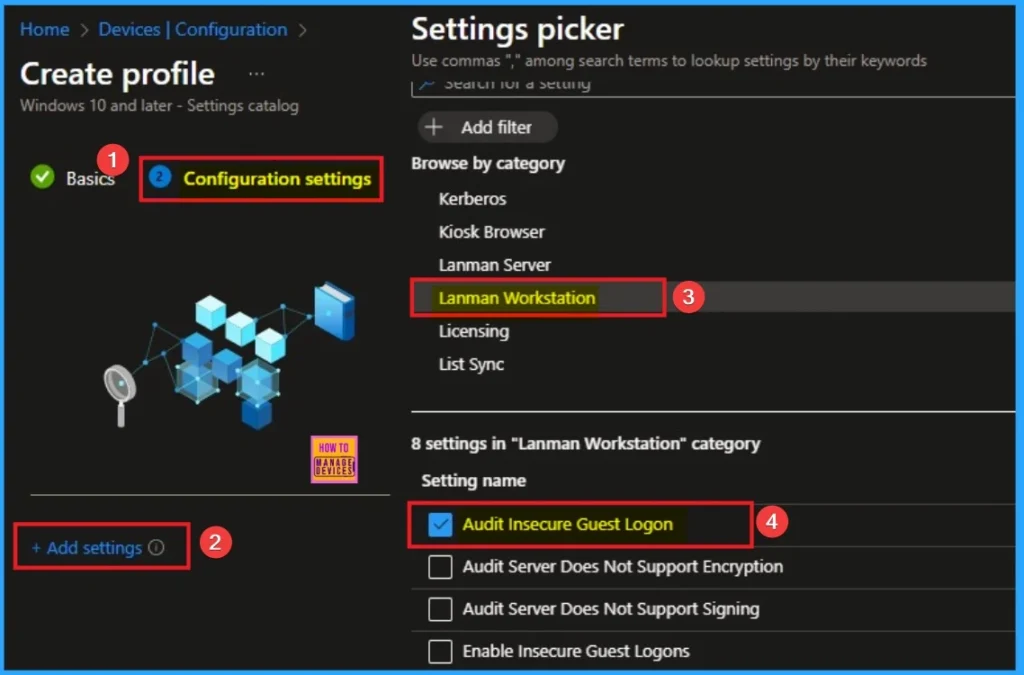Go to Home in the breadcrumb
The image size is (1024, 675).
coord(44,29)
